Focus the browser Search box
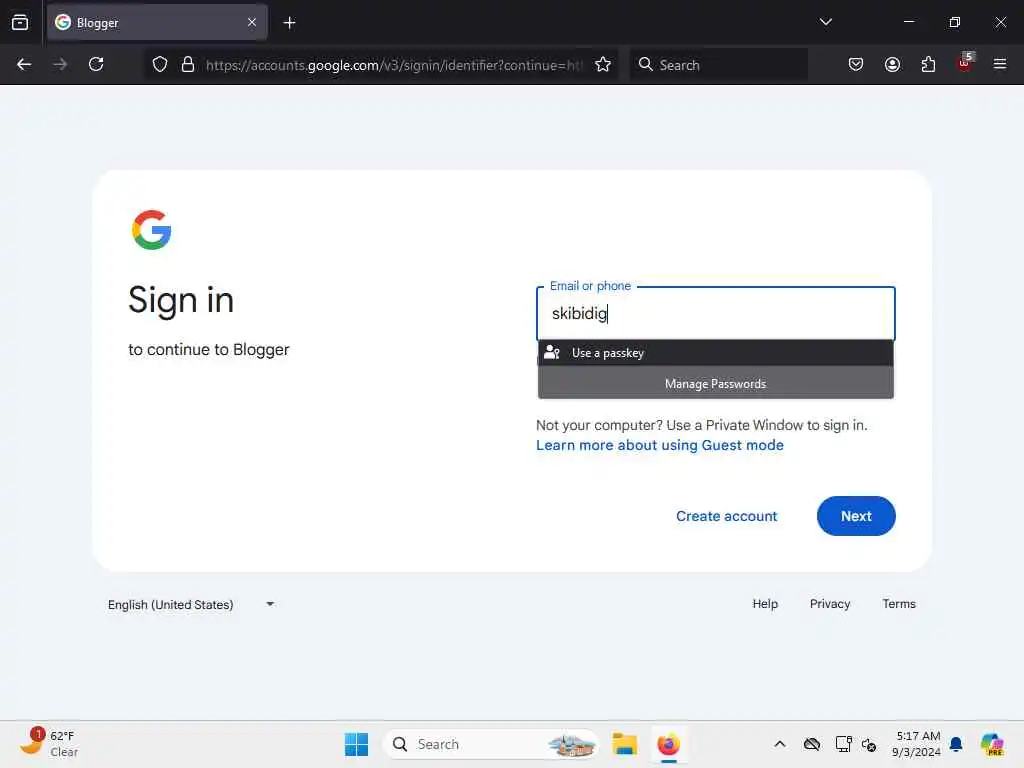Screen dimensions: 1024x768 [x=718, y=65]
